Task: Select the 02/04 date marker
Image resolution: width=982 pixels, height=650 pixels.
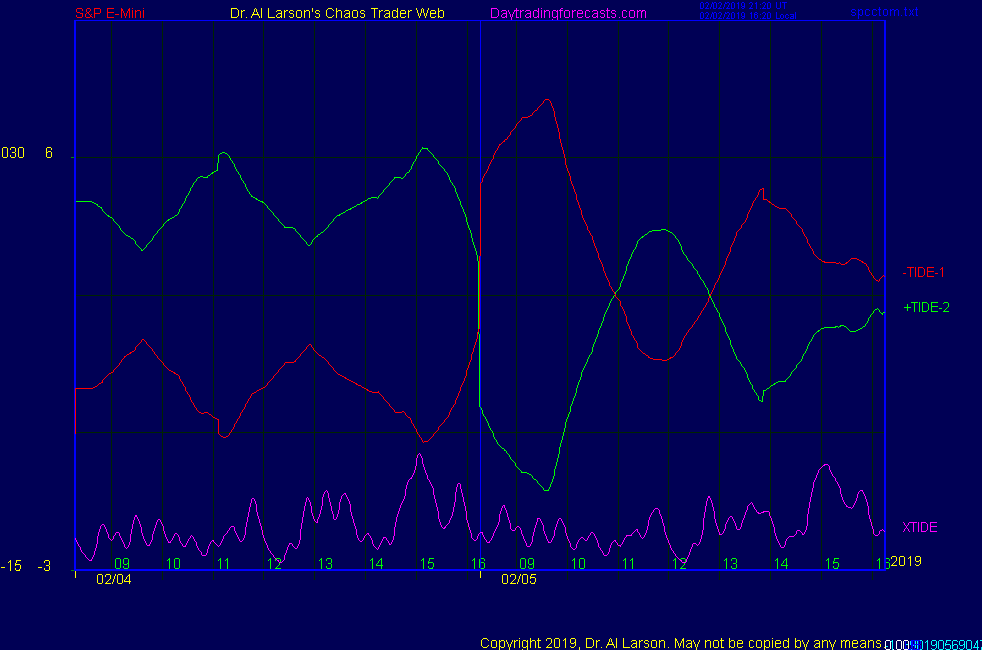Action: coord(114,578)
